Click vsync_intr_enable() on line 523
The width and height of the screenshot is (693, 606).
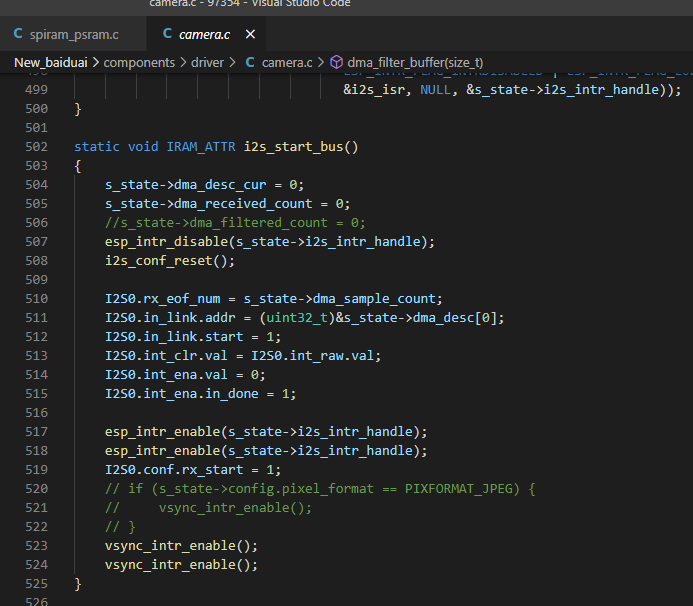coord(178,546)
